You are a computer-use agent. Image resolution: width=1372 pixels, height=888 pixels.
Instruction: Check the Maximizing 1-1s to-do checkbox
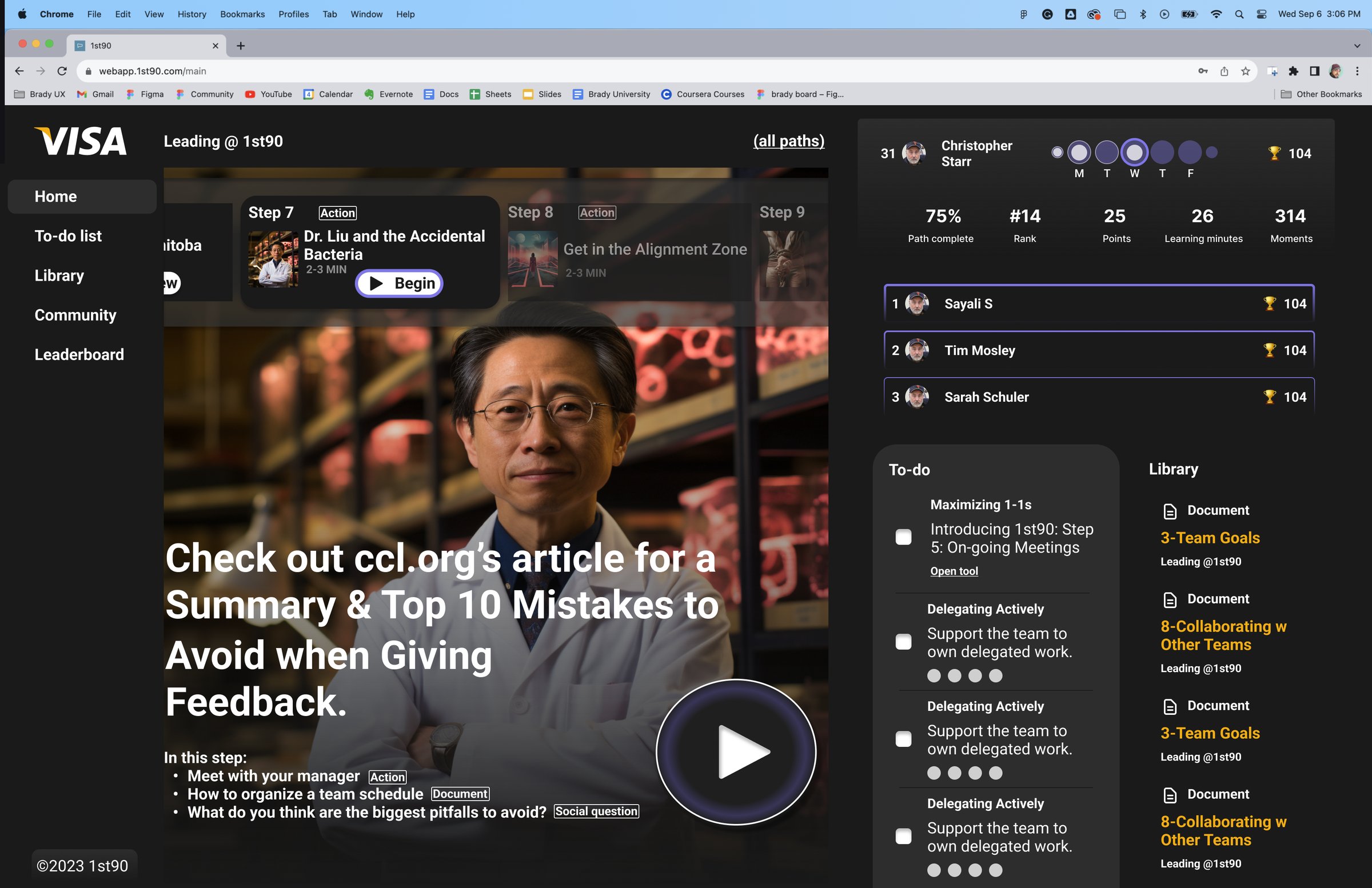pyautogui.click(x=903, y=537)
